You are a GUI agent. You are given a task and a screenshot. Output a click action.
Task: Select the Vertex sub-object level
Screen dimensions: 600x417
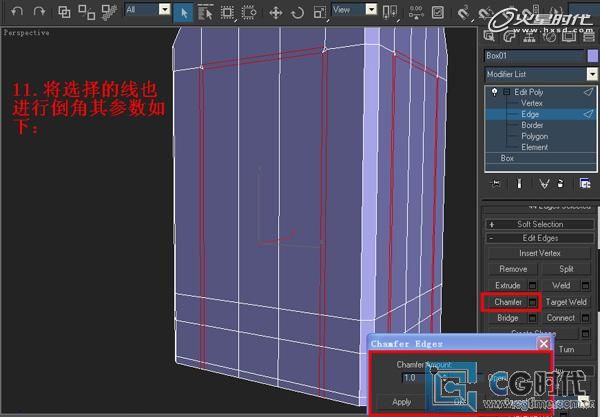tap(532, 103)
